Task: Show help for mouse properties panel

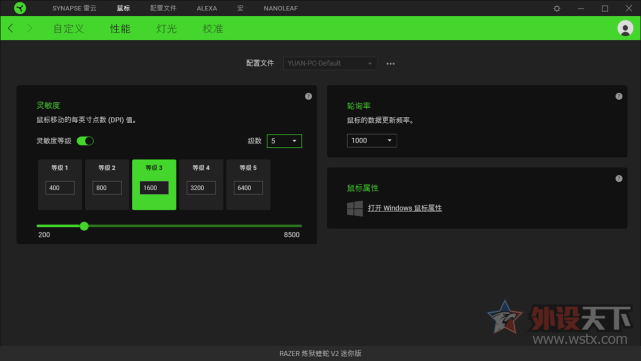Action: tap(619, 179)
